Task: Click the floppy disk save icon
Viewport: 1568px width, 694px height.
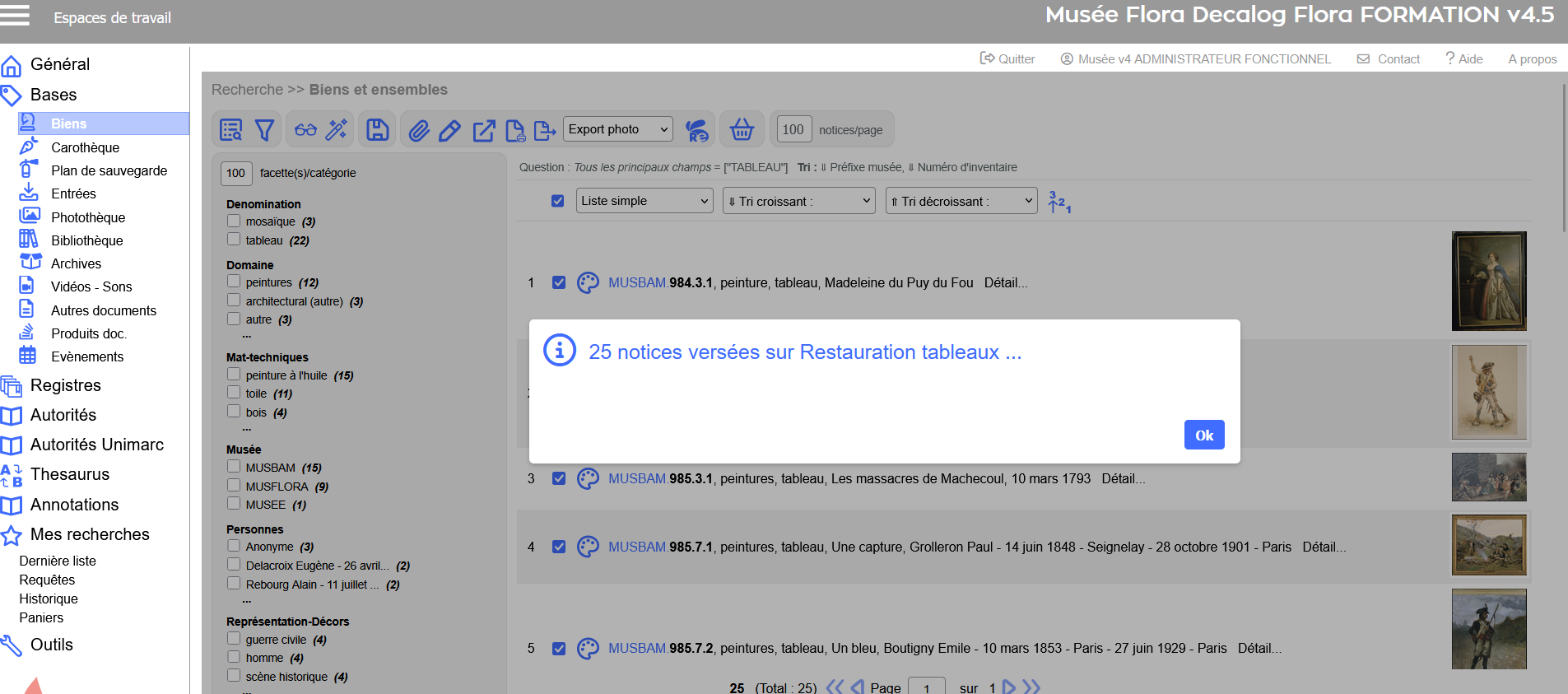Action: (x=378, y=130)
